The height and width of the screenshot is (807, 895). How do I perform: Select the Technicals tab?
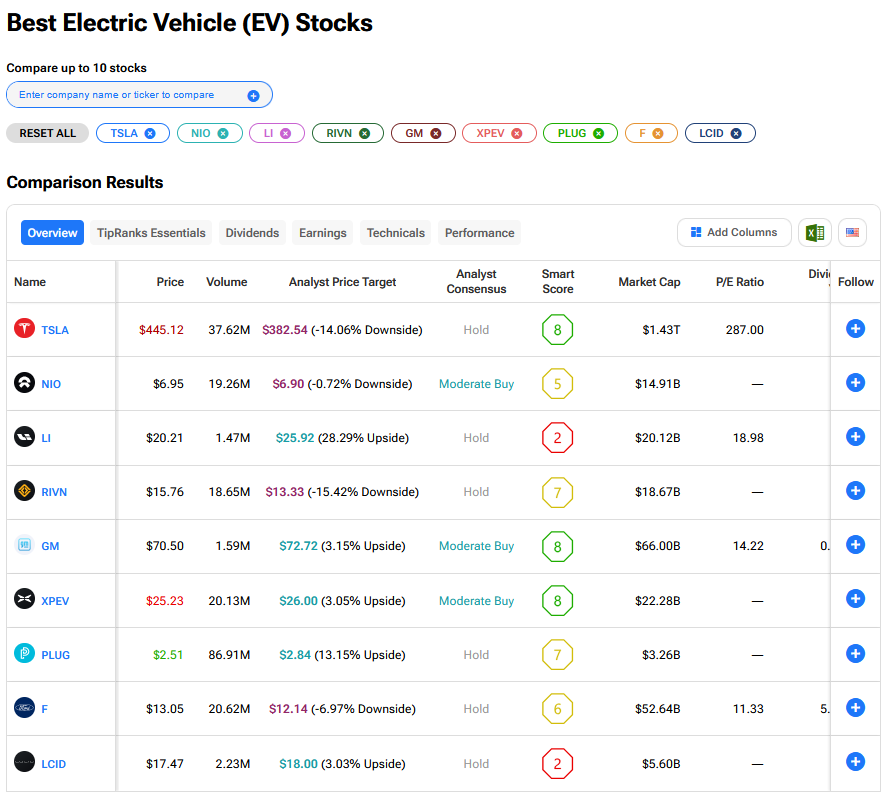(395, 233)
